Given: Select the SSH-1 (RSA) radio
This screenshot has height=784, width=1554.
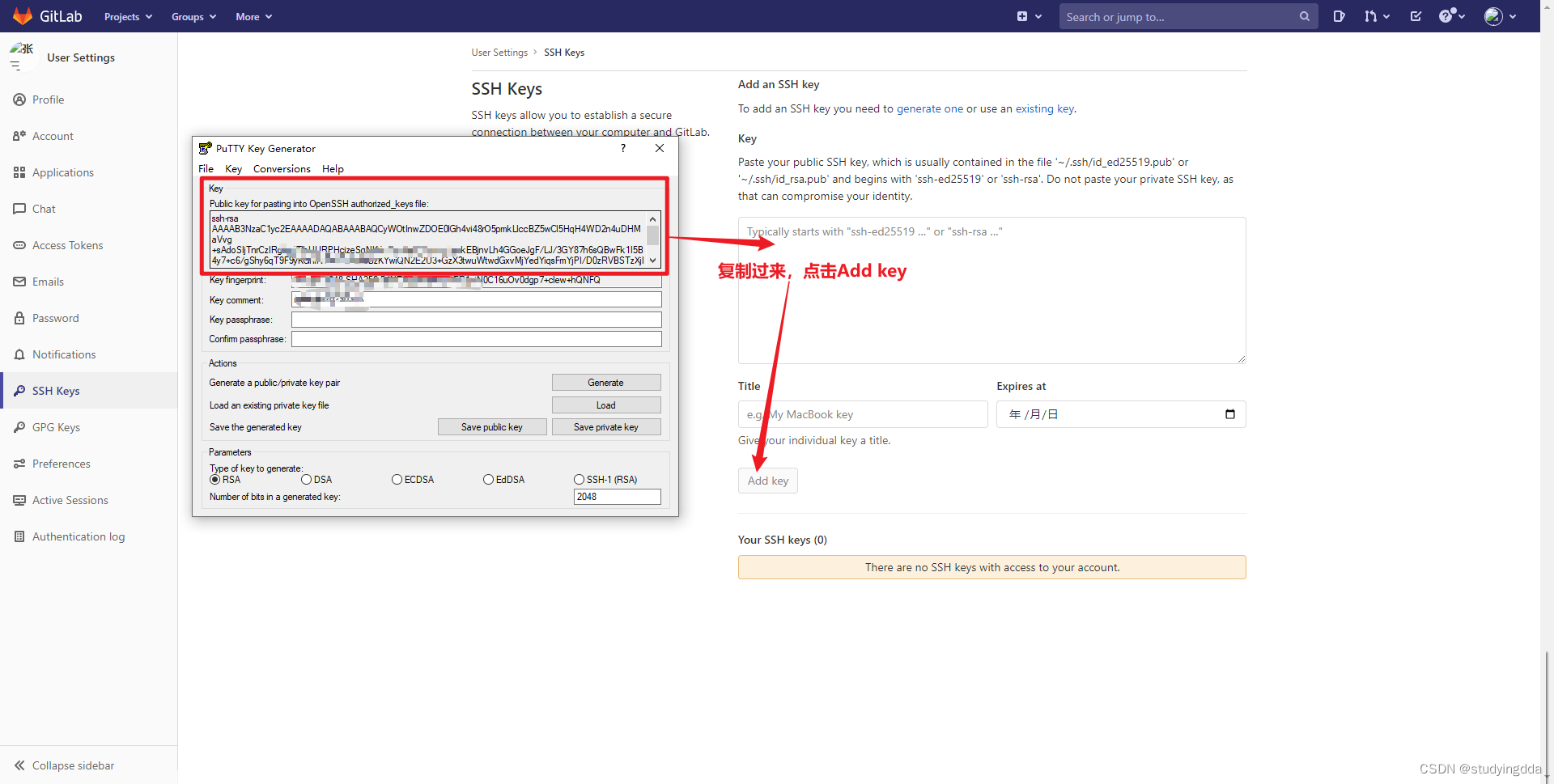Looking at the screenshot, I should click(580, 480).
